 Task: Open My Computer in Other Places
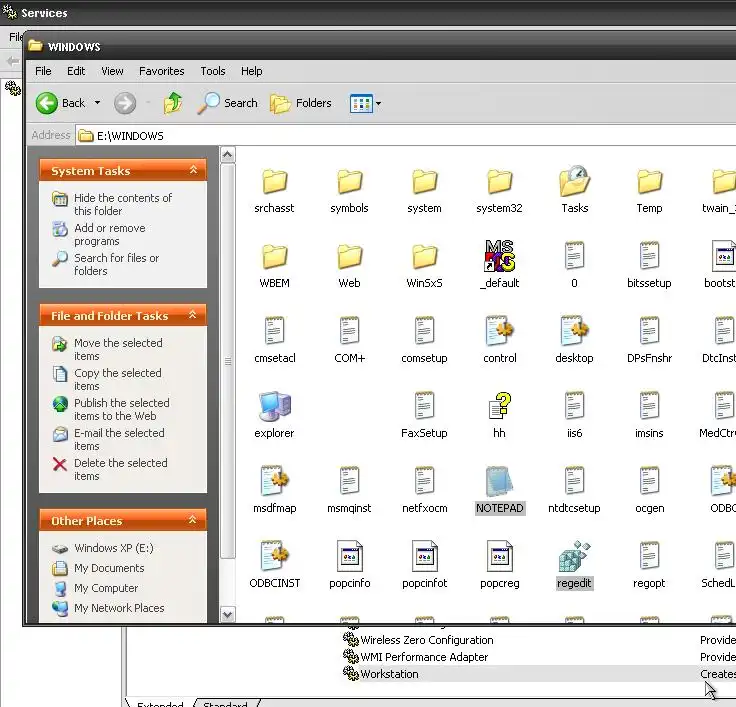click(95, 588)
